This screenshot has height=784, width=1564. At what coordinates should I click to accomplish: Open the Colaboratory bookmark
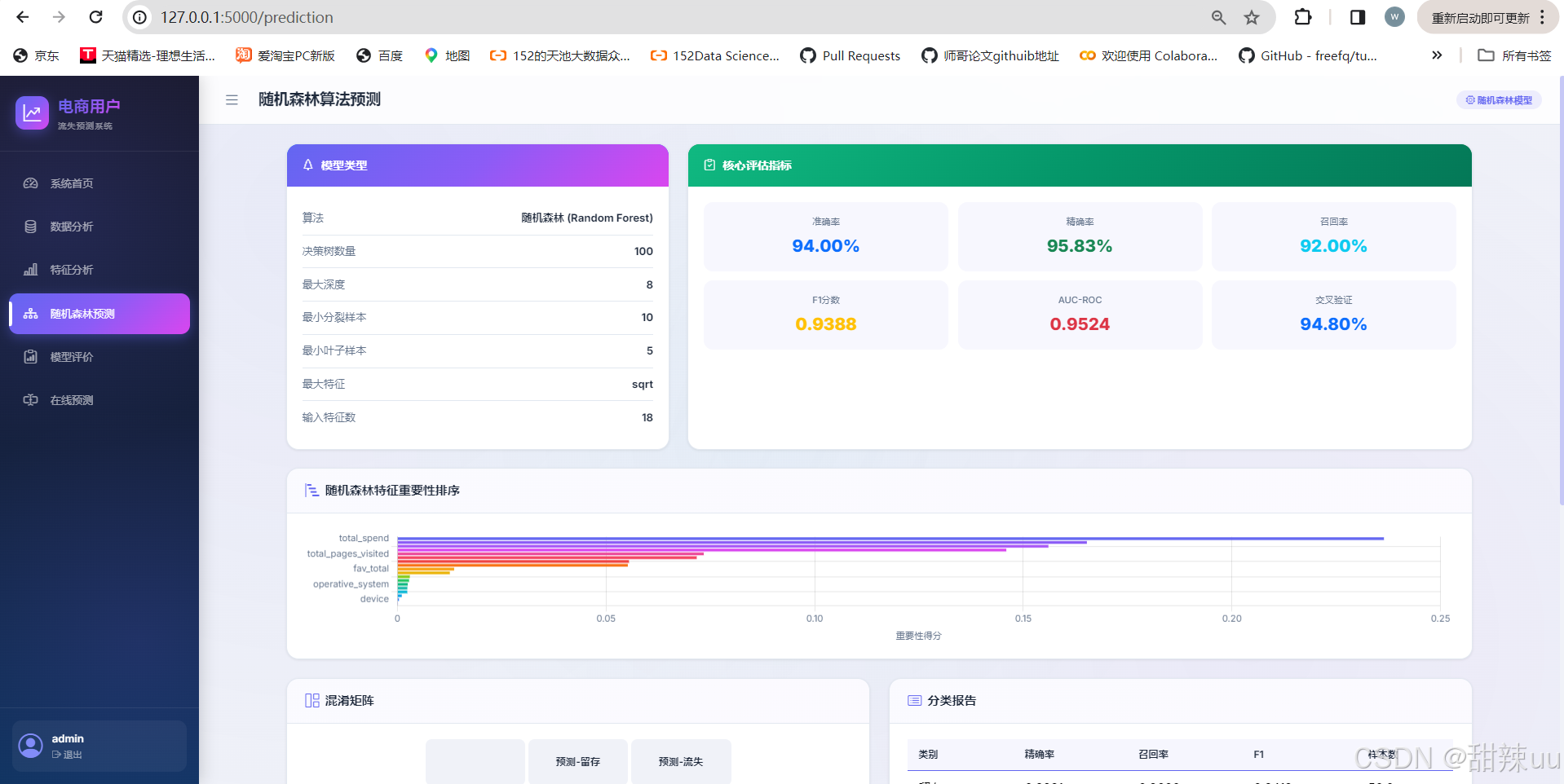[1148, 55]
